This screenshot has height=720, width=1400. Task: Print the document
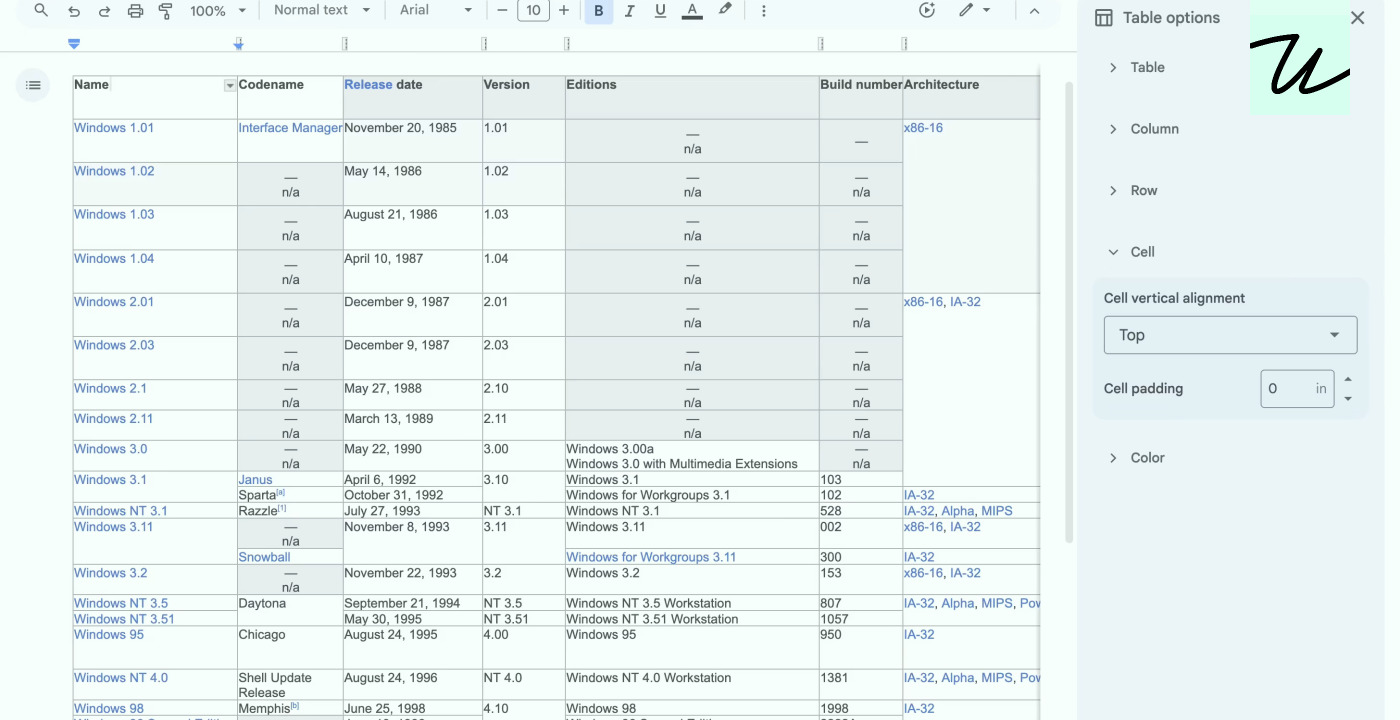click(135, 10)
